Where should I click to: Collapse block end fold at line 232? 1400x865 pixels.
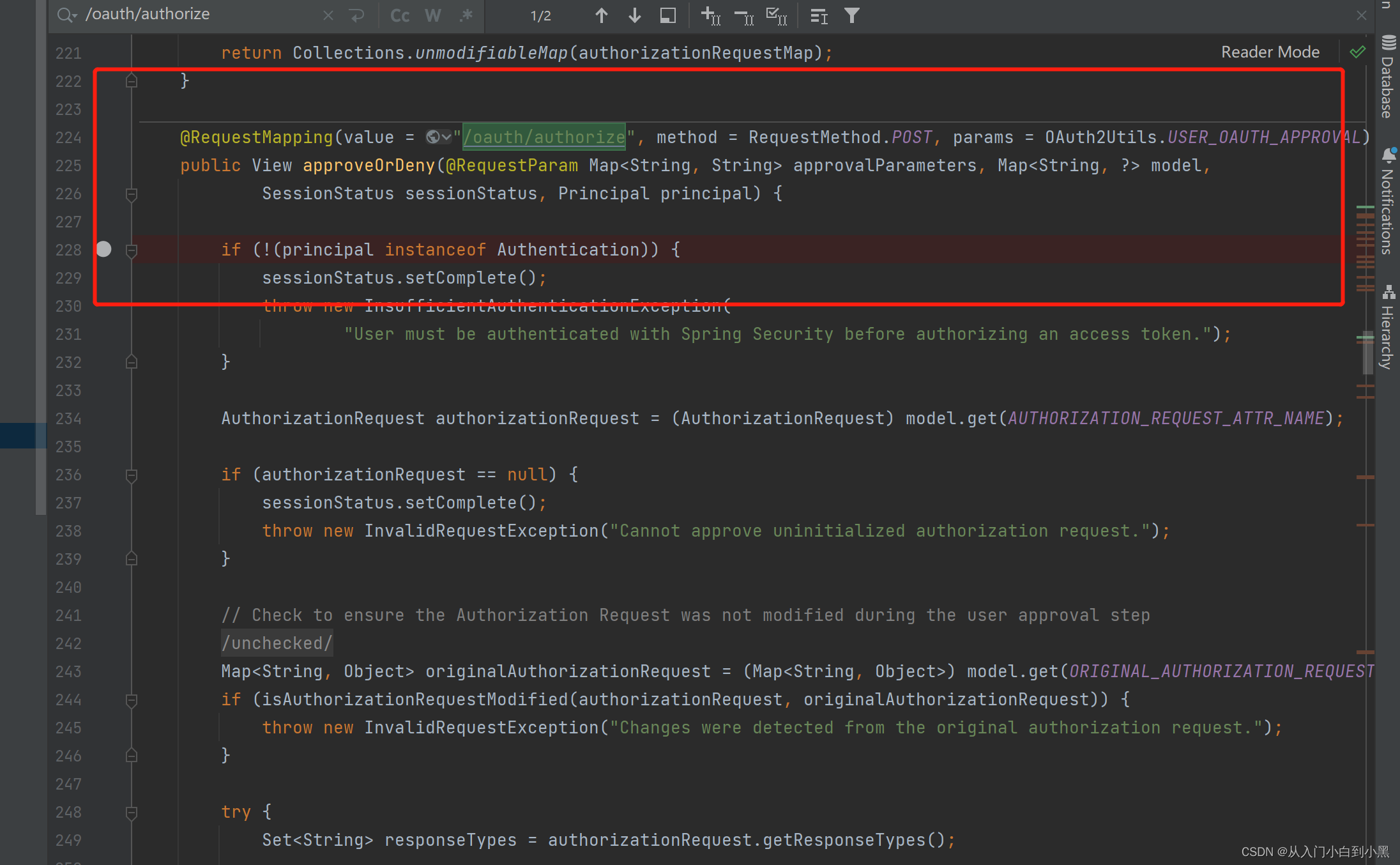click(132, 362)
